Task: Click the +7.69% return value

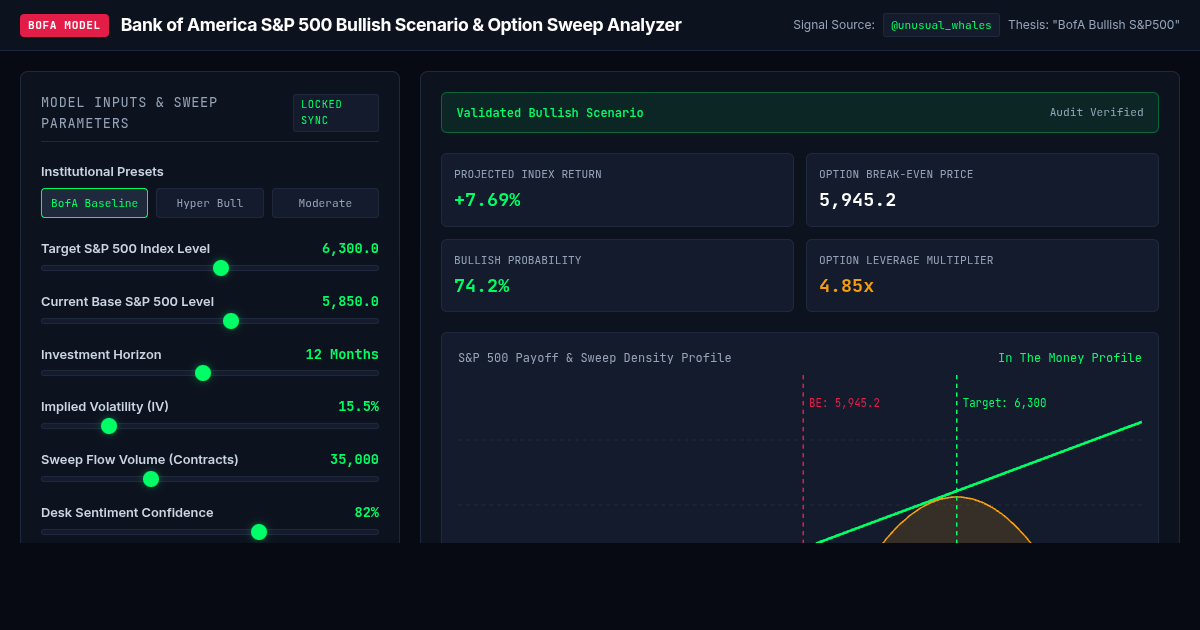Action: coord(487,200)
